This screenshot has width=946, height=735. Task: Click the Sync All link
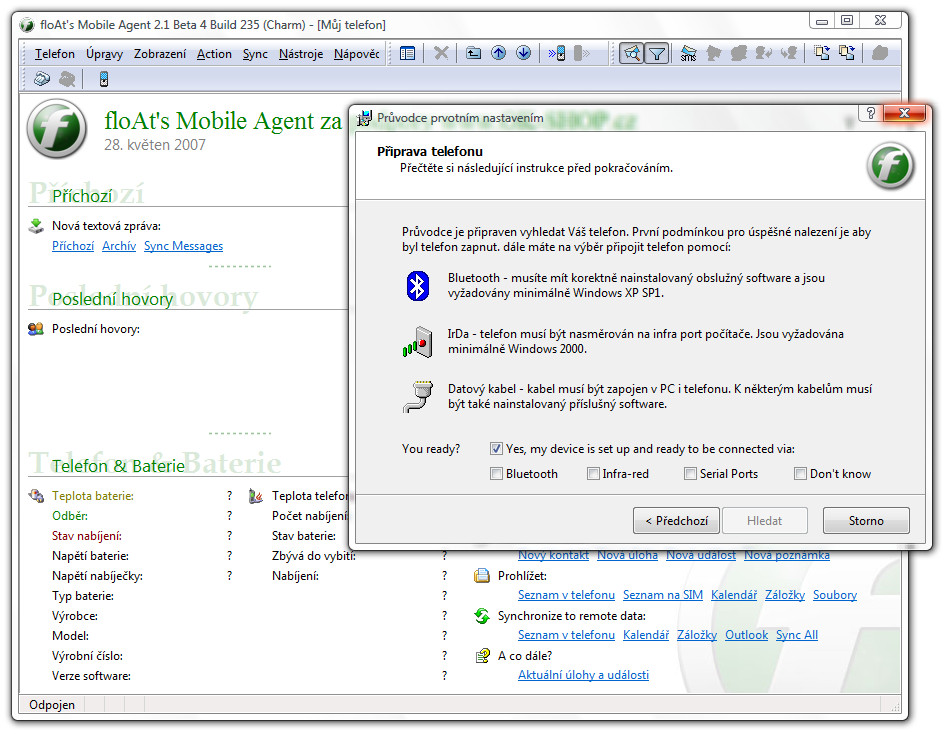(x=797, y=635)
